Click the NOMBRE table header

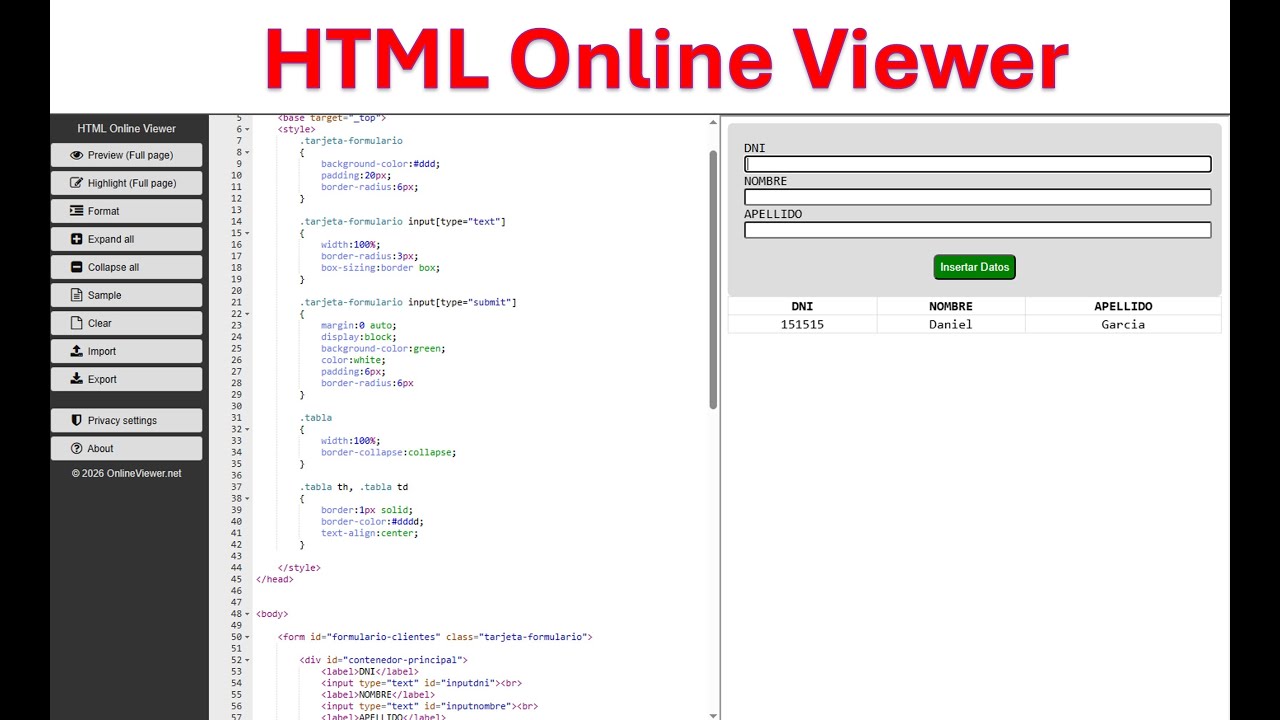coord(951,306)
